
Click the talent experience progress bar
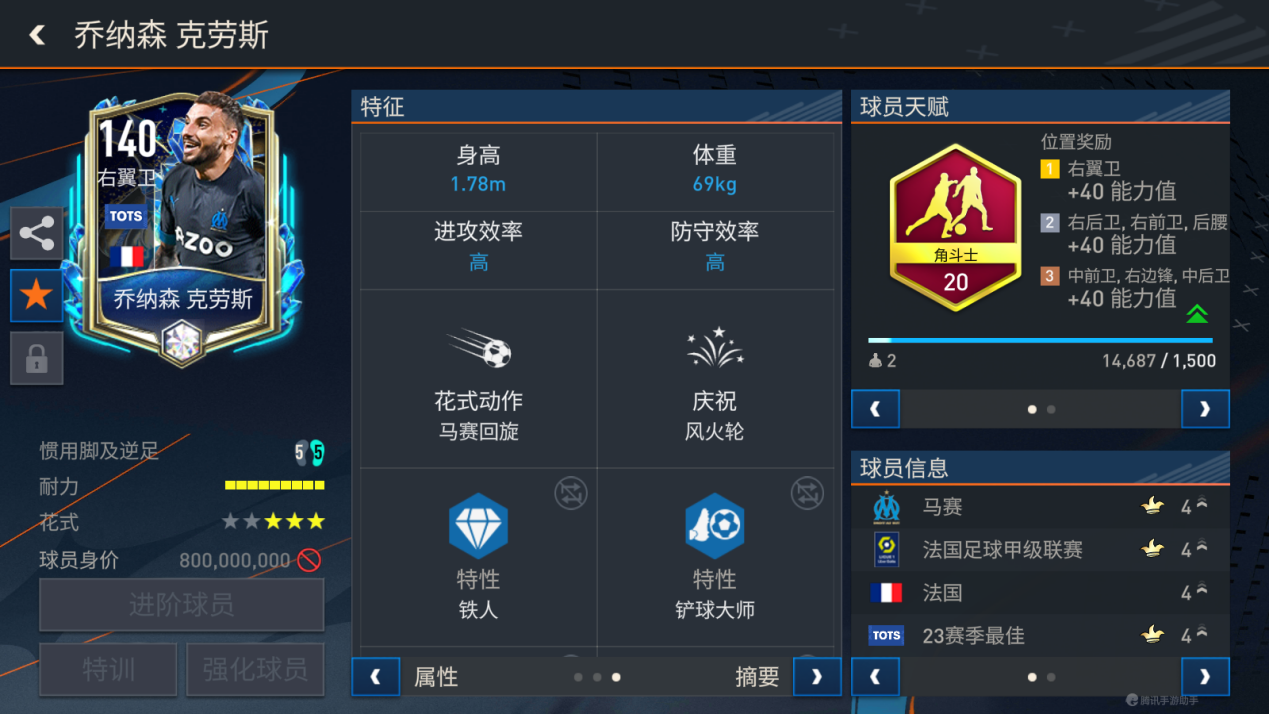tap(1040, 341)
